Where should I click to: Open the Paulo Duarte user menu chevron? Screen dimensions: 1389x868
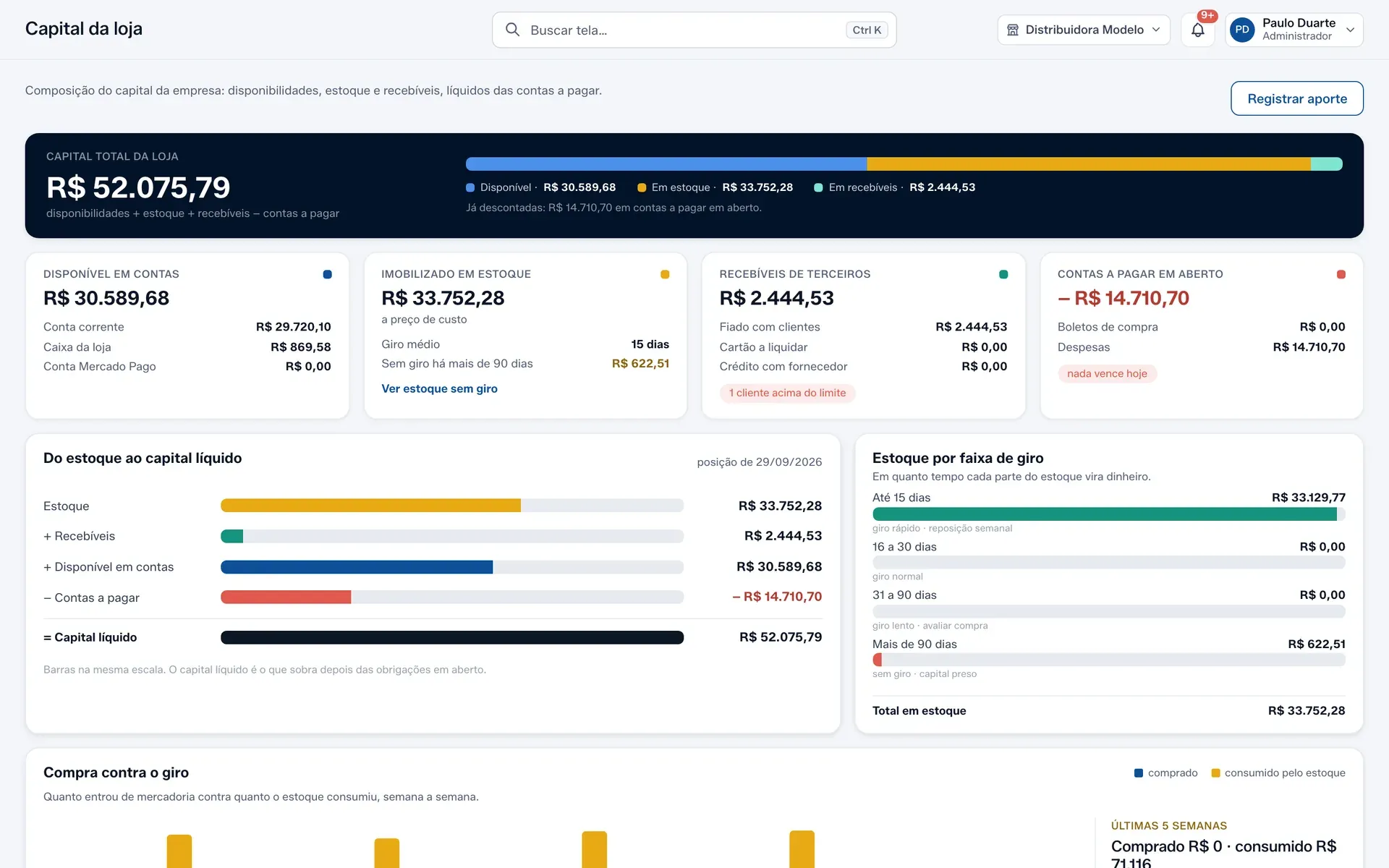coord(1350,30)
